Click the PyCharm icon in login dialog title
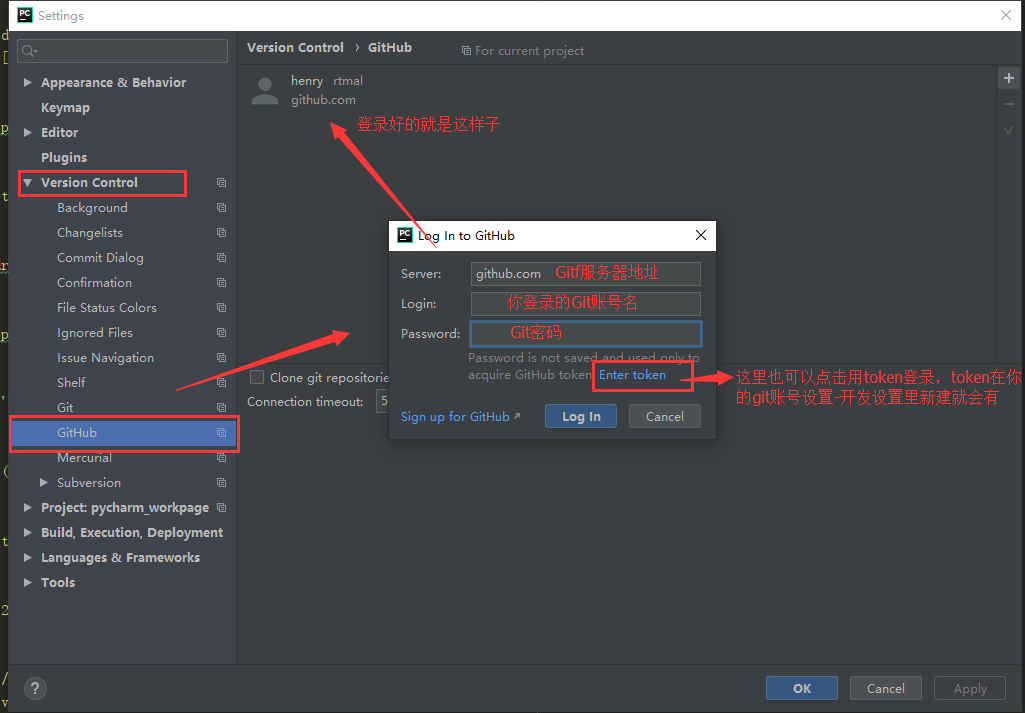 pyautogui.click(x=405, y=235)
